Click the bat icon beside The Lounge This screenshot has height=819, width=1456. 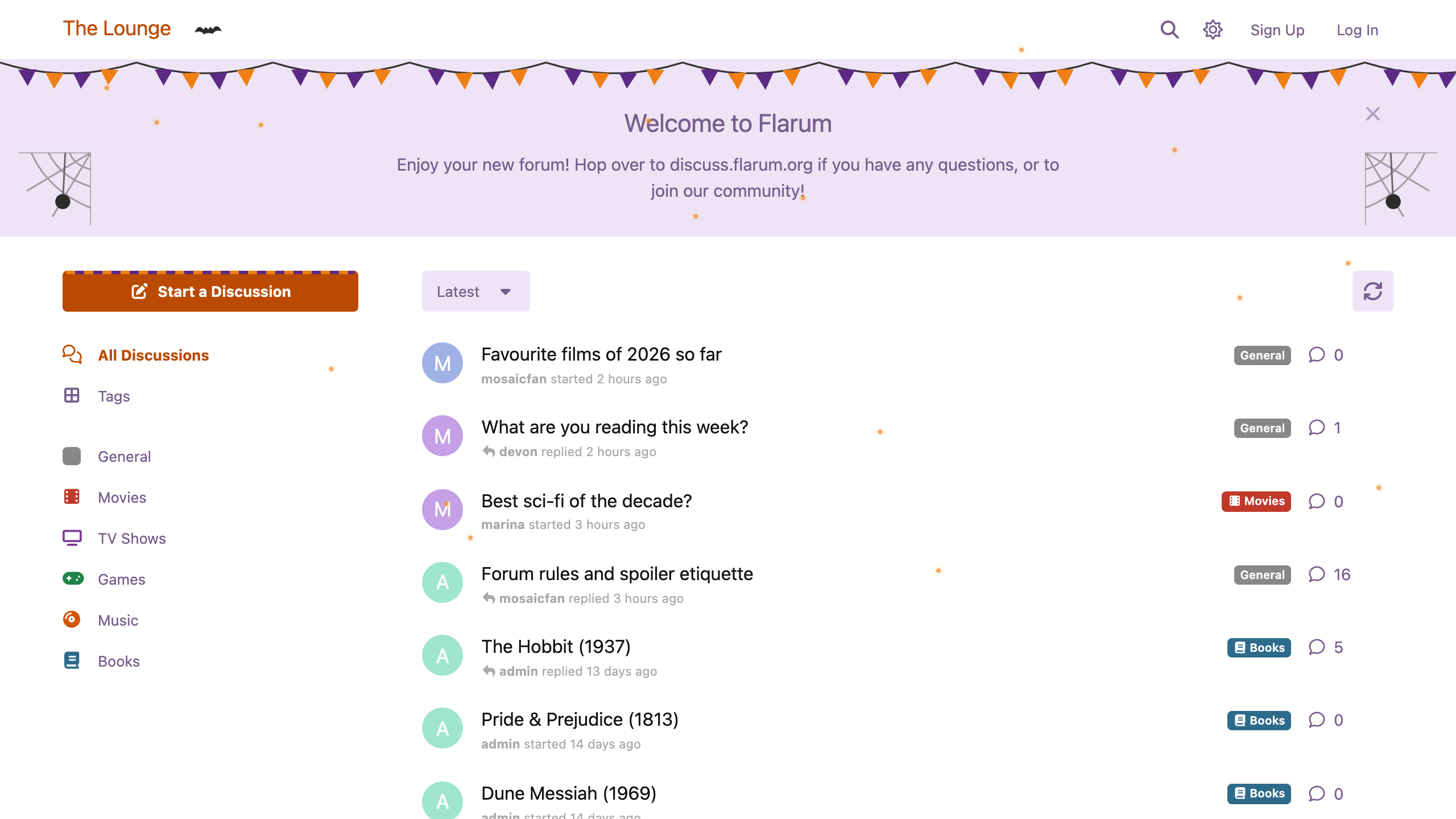tap(208, 30)
